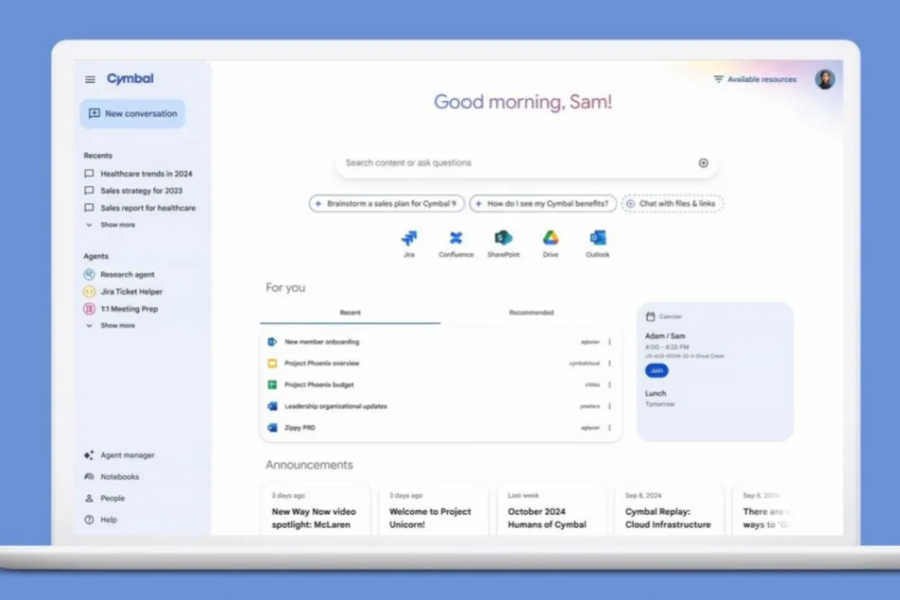Open Zippy PRD item
This screenshot has width=900, height=600.
pos(441,428)
